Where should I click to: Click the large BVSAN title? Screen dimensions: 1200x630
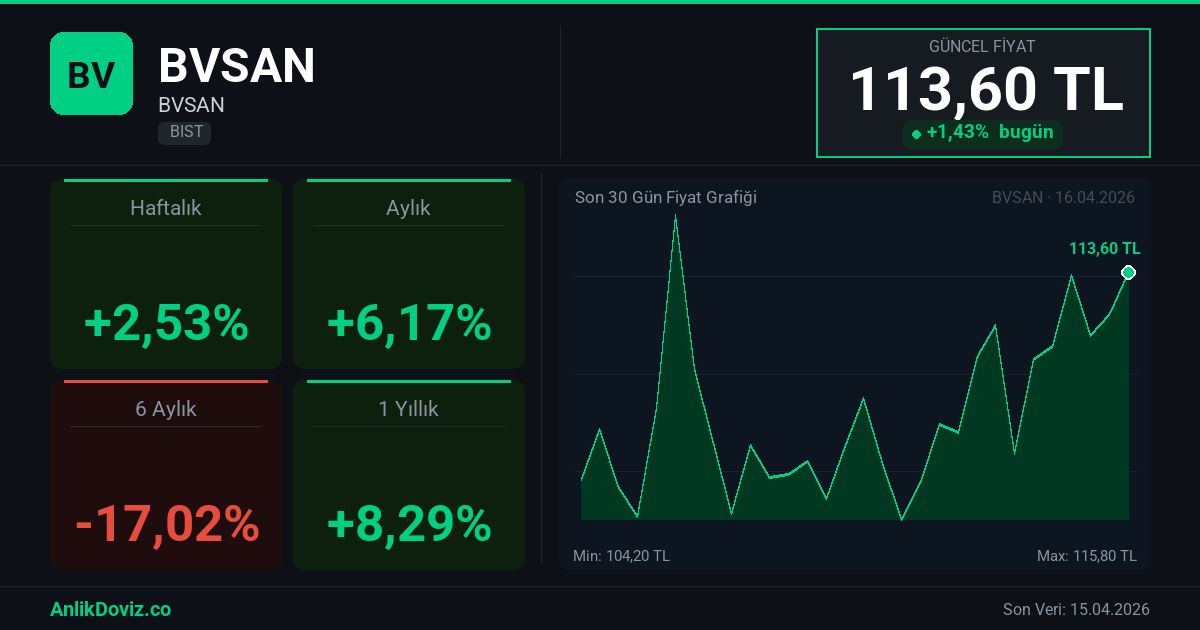tap(237, 66)
